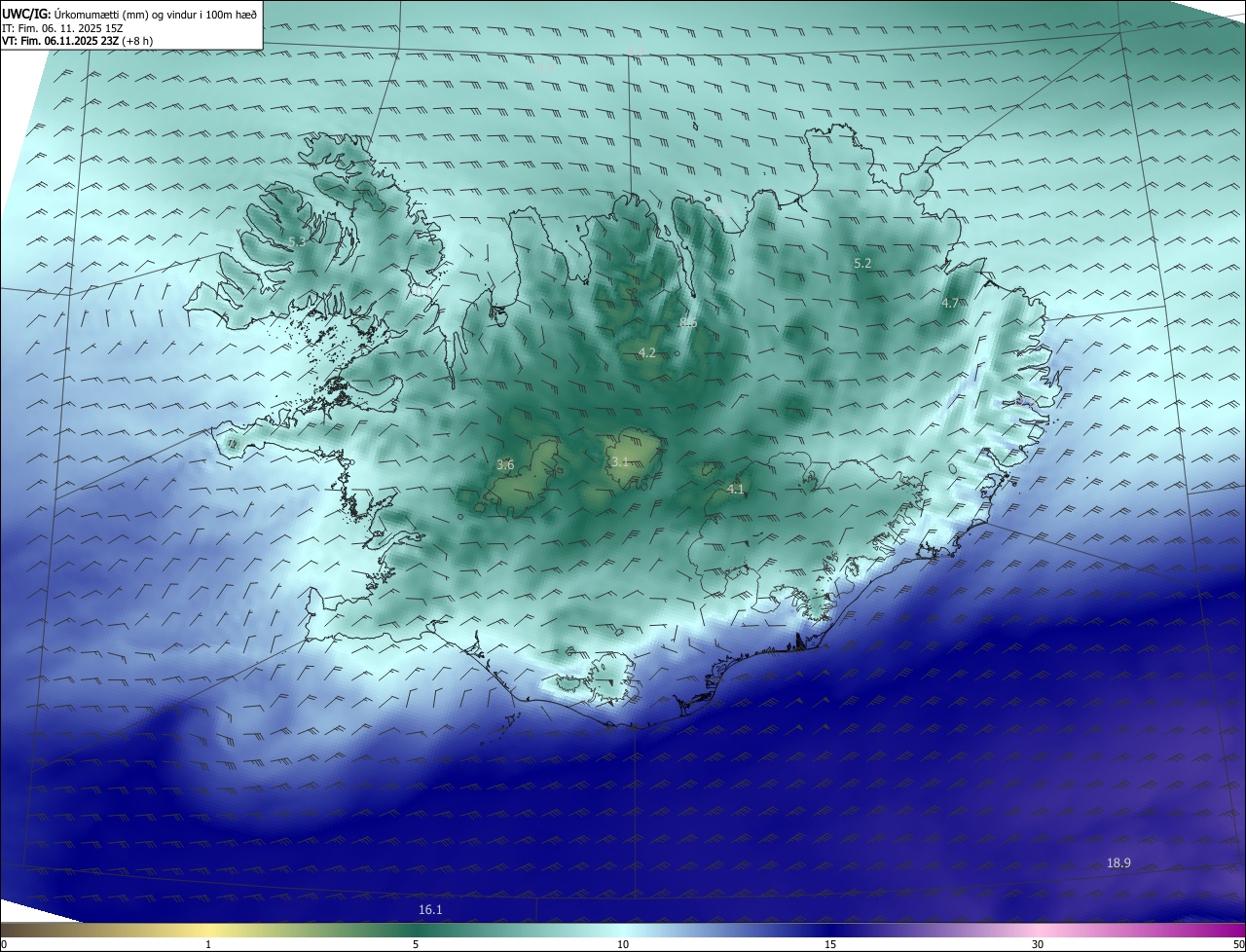Click the 'IT: Fim. 06. 11. 2025 15Z' line
This screenshot has height=952, width=1246.
[62, 28]
